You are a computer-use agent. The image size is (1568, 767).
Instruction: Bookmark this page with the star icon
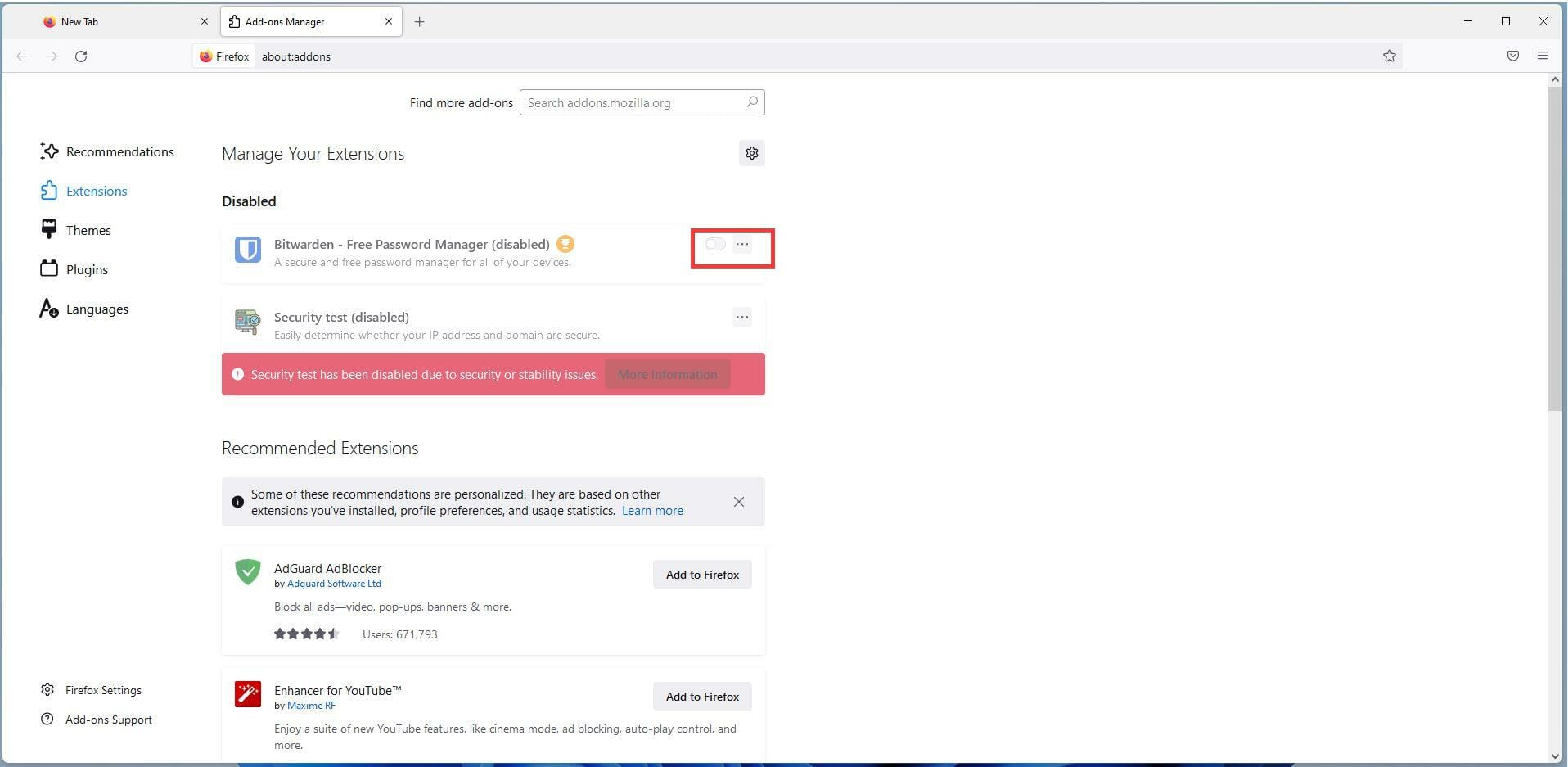point(1390,56)
